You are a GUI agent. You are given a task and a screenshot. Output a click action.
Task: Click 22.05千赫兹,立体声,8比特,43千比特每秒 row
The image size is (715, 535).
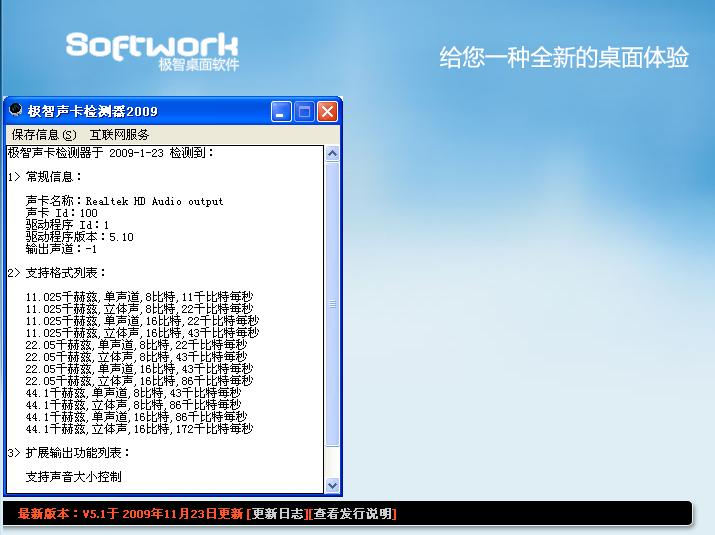(136, 357)
